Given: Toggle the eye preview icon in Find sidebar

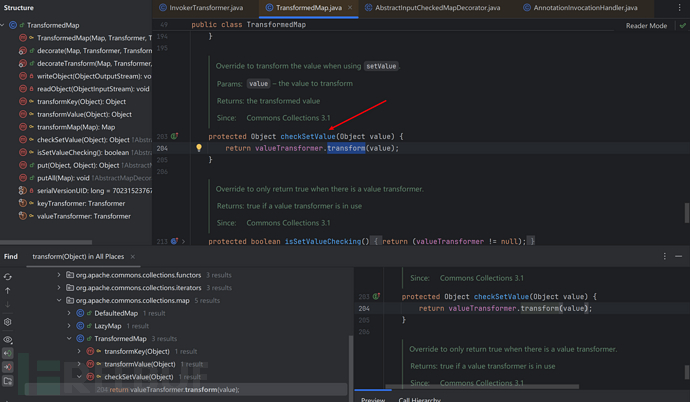Looking at the screenshot, I should click(x=8, y=339).
